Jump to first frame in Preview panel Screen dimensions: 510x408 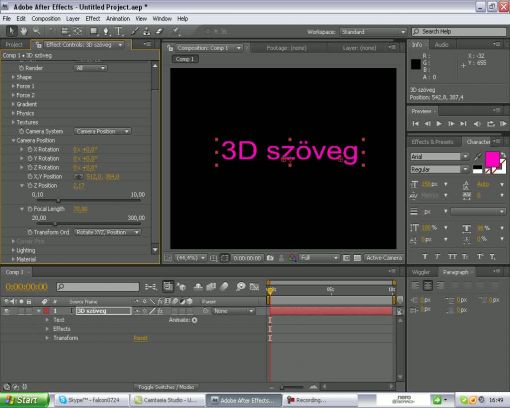(415, 124)
